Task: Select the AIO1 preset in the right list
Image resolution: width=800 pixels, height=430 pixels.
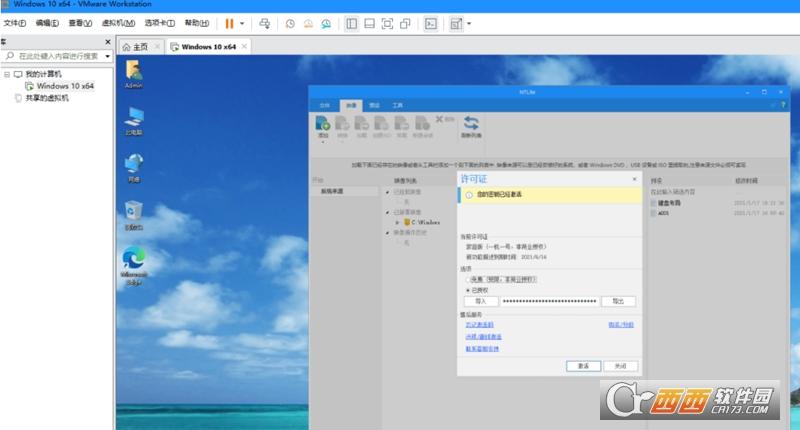Action: click(x=663, y=213)
